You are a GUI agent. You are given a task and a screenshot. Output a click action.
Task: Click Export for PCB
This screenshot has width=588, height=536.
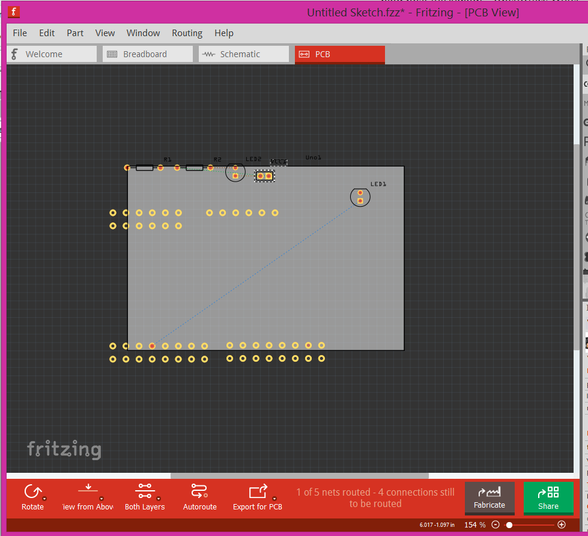257,497
